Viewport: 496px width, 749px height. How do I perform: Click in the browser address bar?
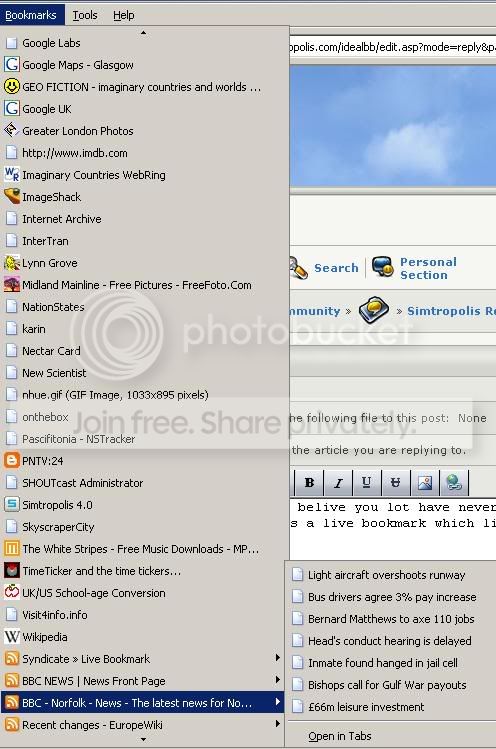coord(392,47)
